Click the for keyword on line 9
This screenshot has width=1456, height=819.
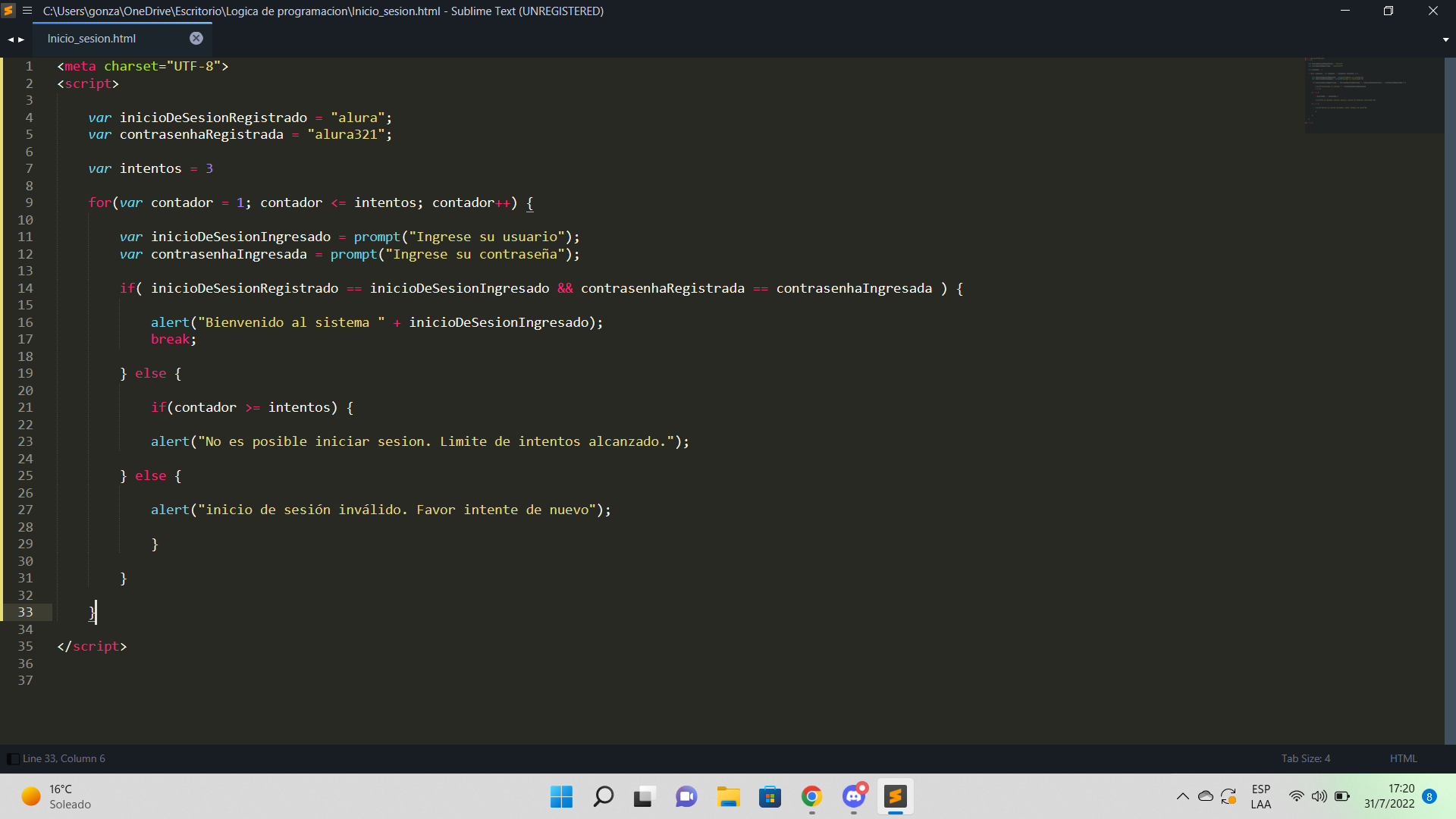(99, 202)
